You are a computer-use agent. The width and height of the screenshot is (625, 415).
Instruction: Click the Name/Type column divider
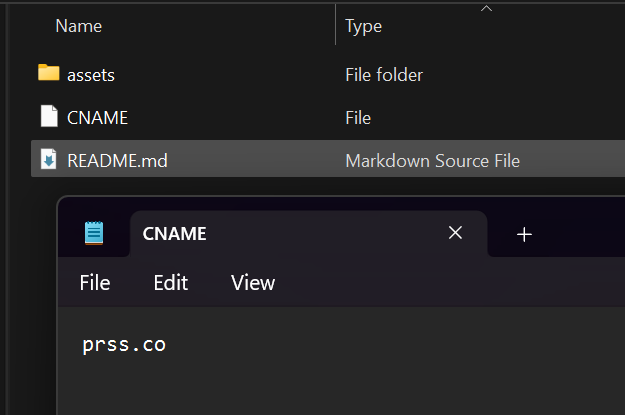pyautogui.click(x=336, y=25)
